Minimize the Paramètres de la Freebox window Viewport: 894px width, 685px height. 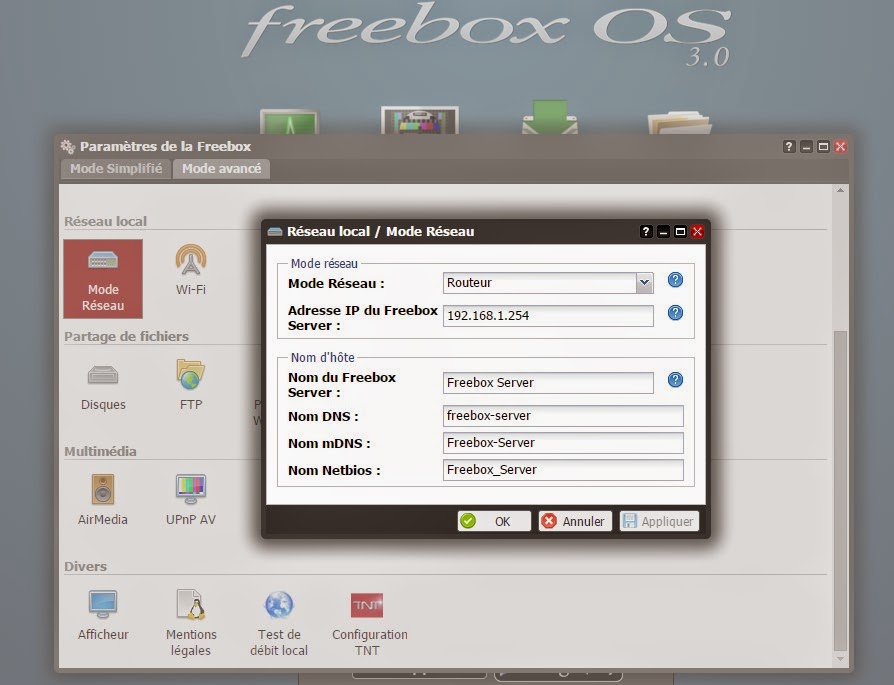coord(806,147)
